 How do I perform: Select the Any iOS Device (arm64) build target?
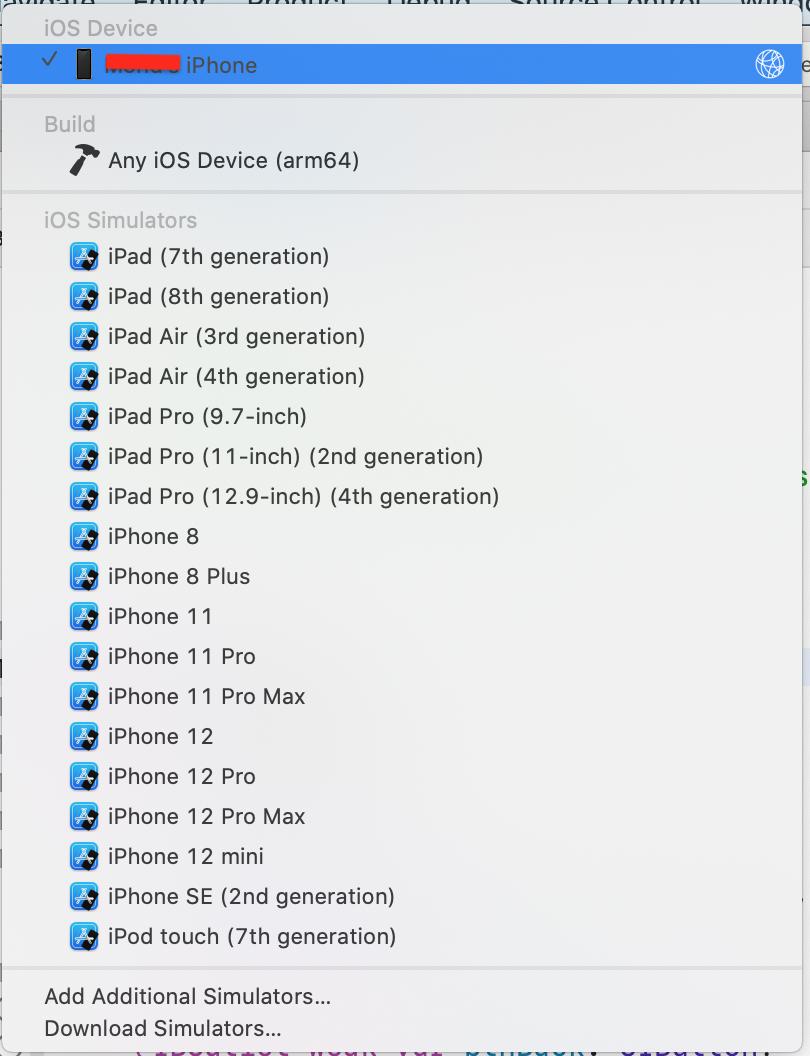(x=235, y=160)
